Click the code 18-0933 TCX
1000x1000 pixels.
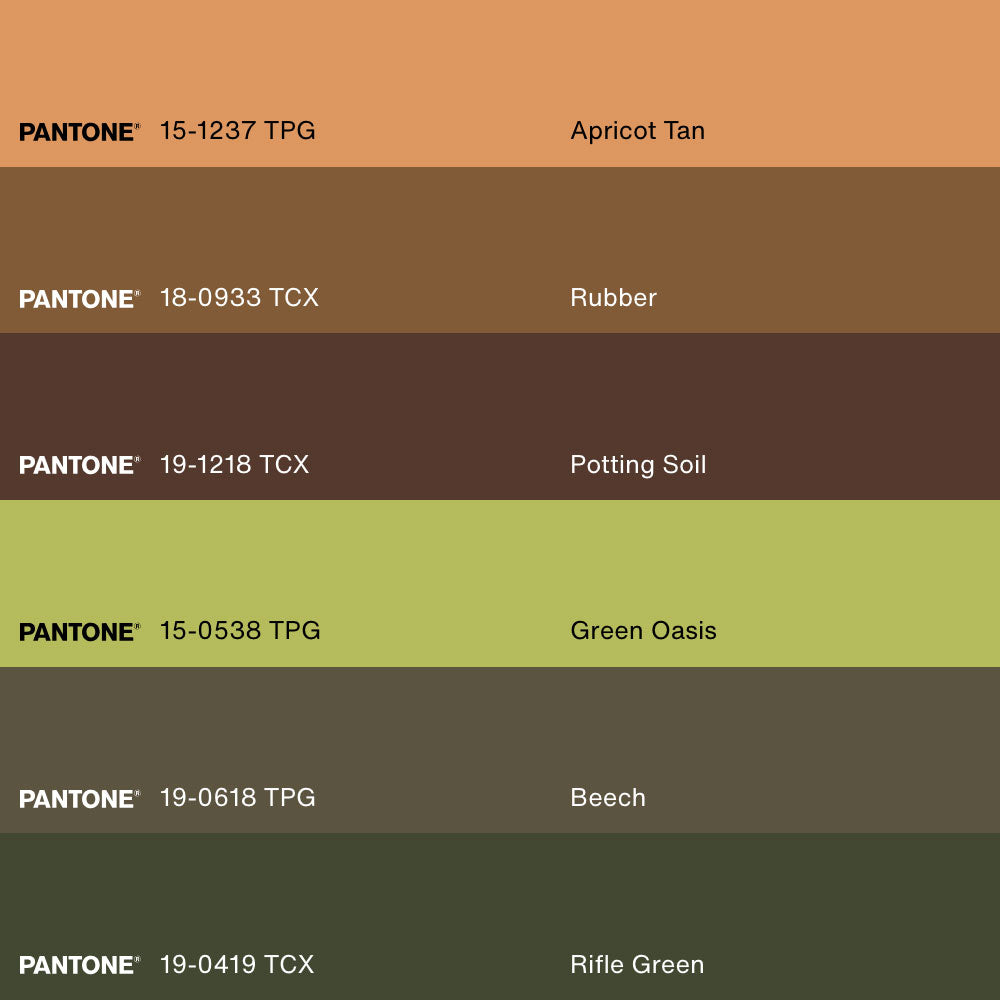click(239, 297)
